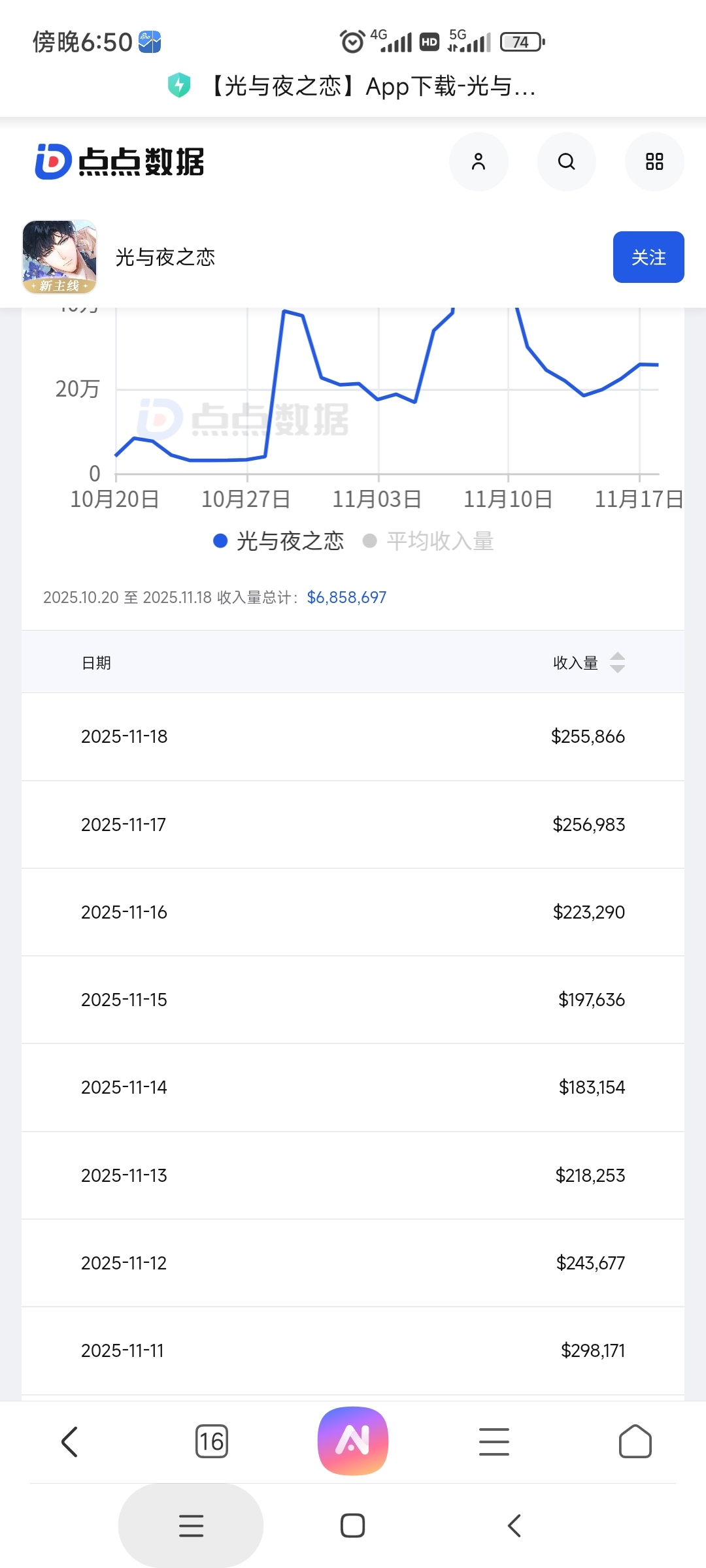Tap the browser back arrow
Viewport: 706px width, 1568px height.
(69, 1441)
